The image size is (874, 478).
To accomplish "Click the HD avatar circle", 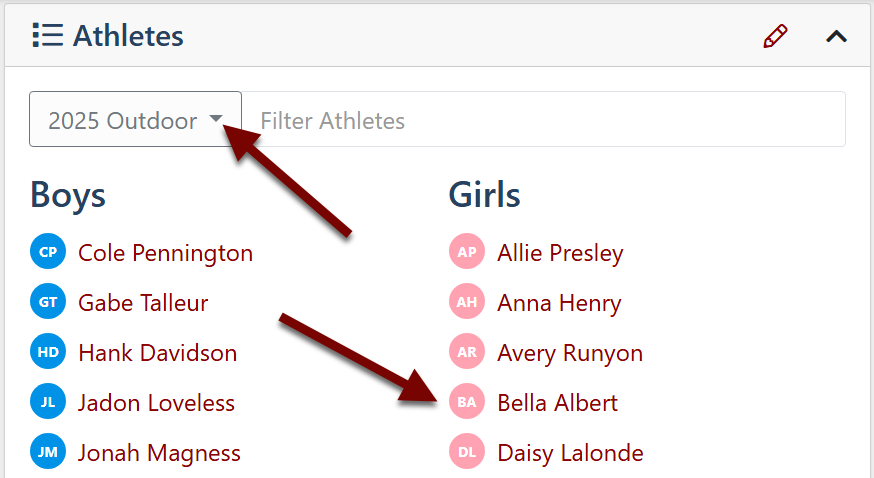I will click(48, 352).
